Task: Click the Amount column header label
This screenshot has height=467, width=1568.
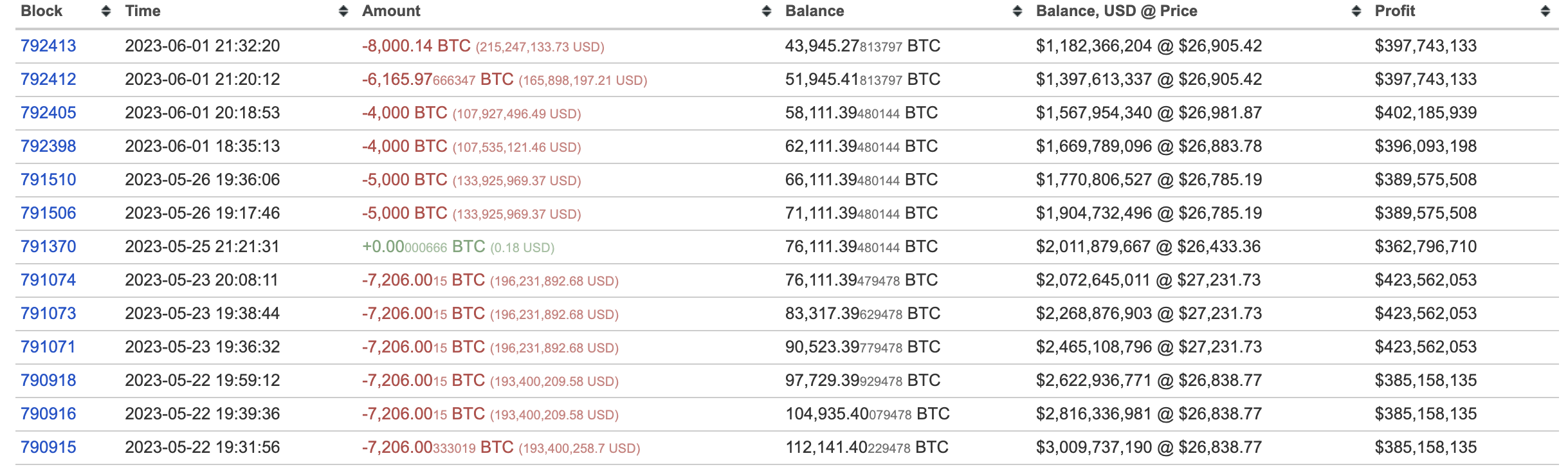Action: click(391, 11)
